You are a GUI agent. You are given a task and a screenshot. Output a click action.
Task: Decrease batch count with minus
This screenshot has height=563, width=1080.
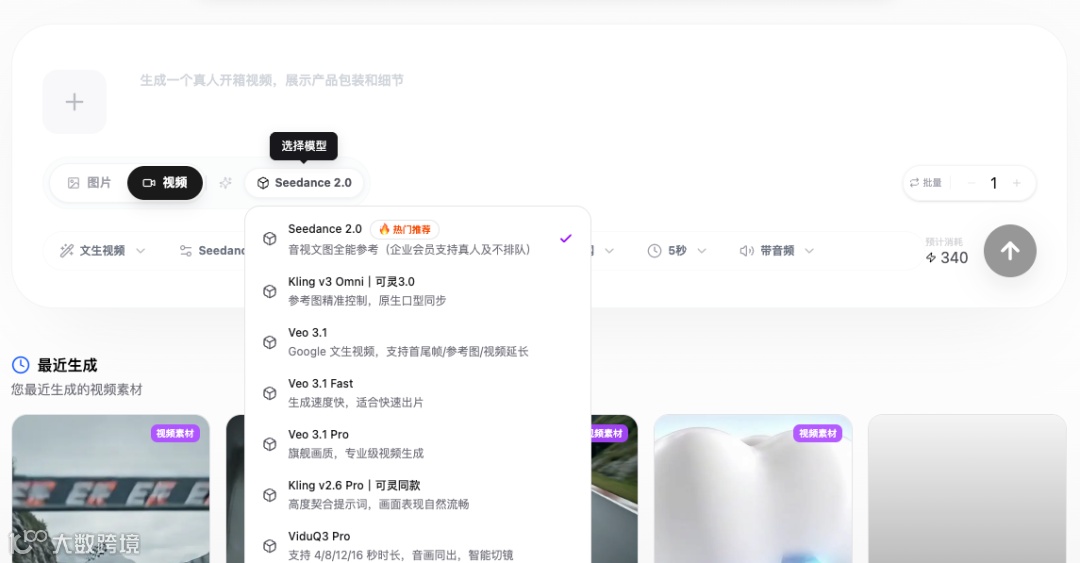point(971,183)
